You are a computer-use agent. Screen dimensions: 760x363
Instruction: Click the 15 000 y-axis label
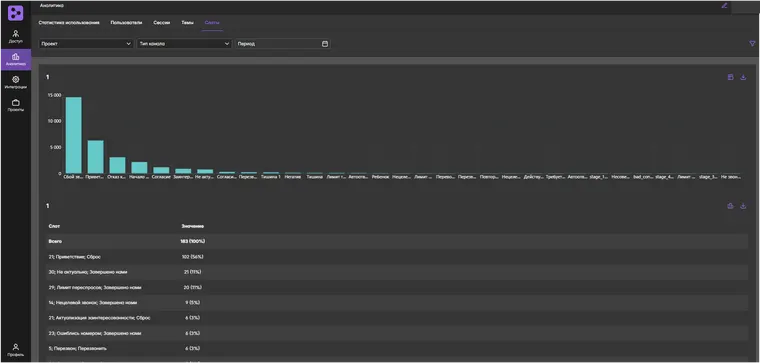(x=54, y=95)
